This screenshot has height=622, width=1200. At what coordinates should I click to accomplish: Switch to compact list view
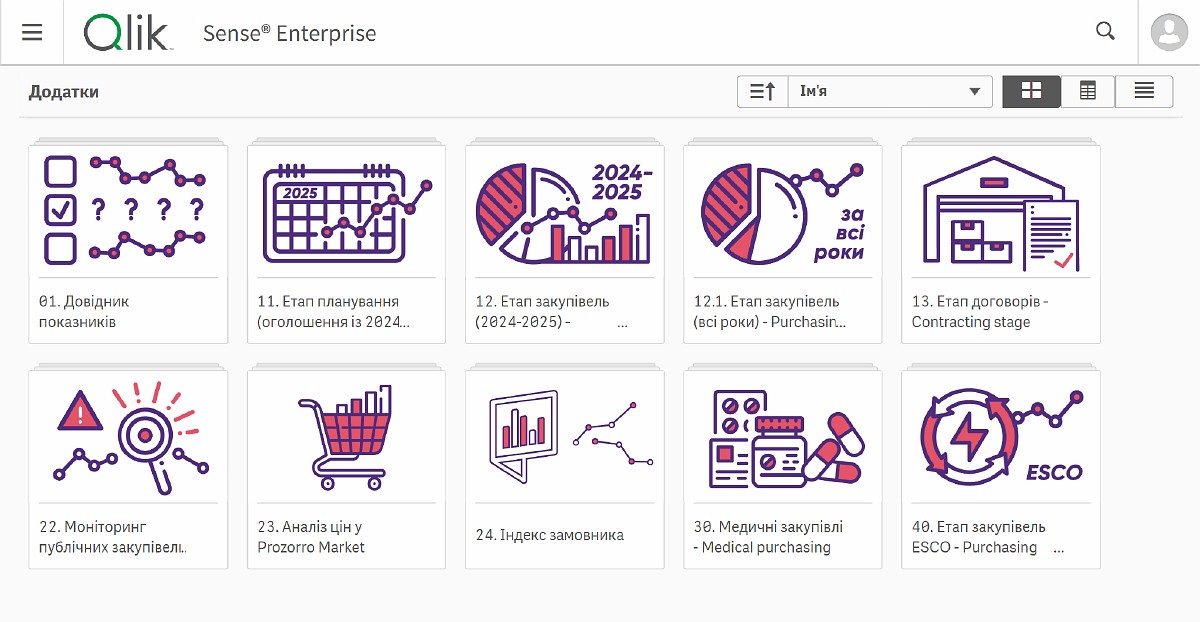pyautogui.click(x=1144, y=91)
